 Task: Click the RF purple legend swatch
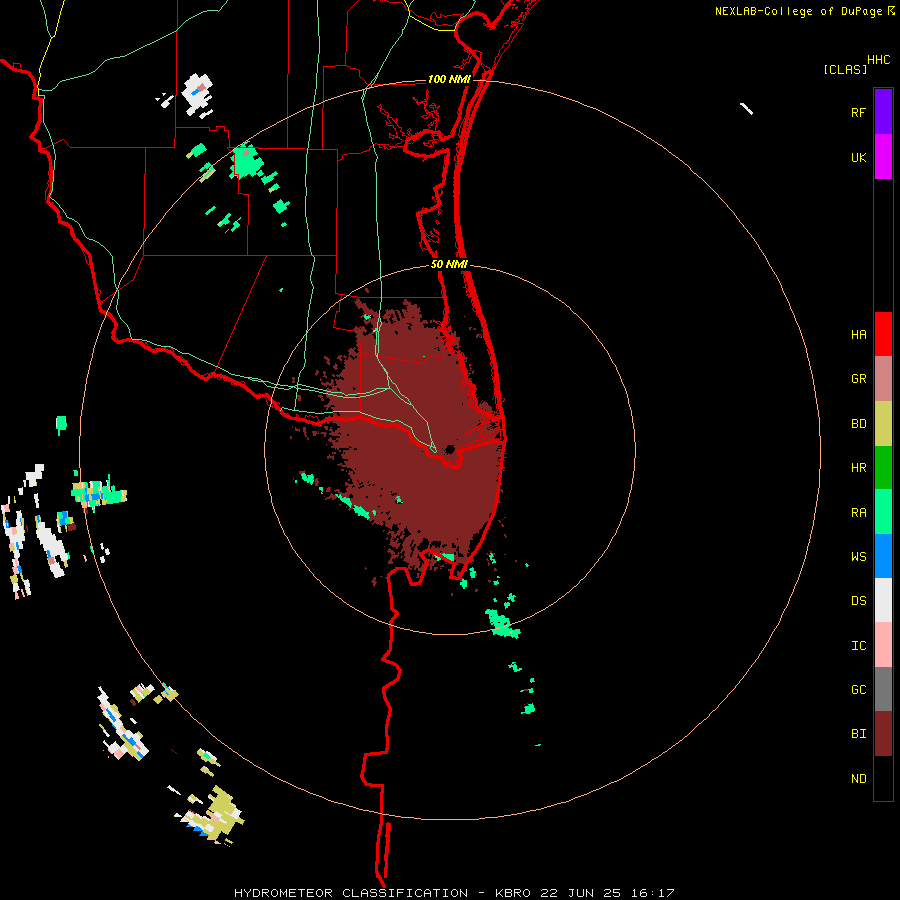(883, 111)
